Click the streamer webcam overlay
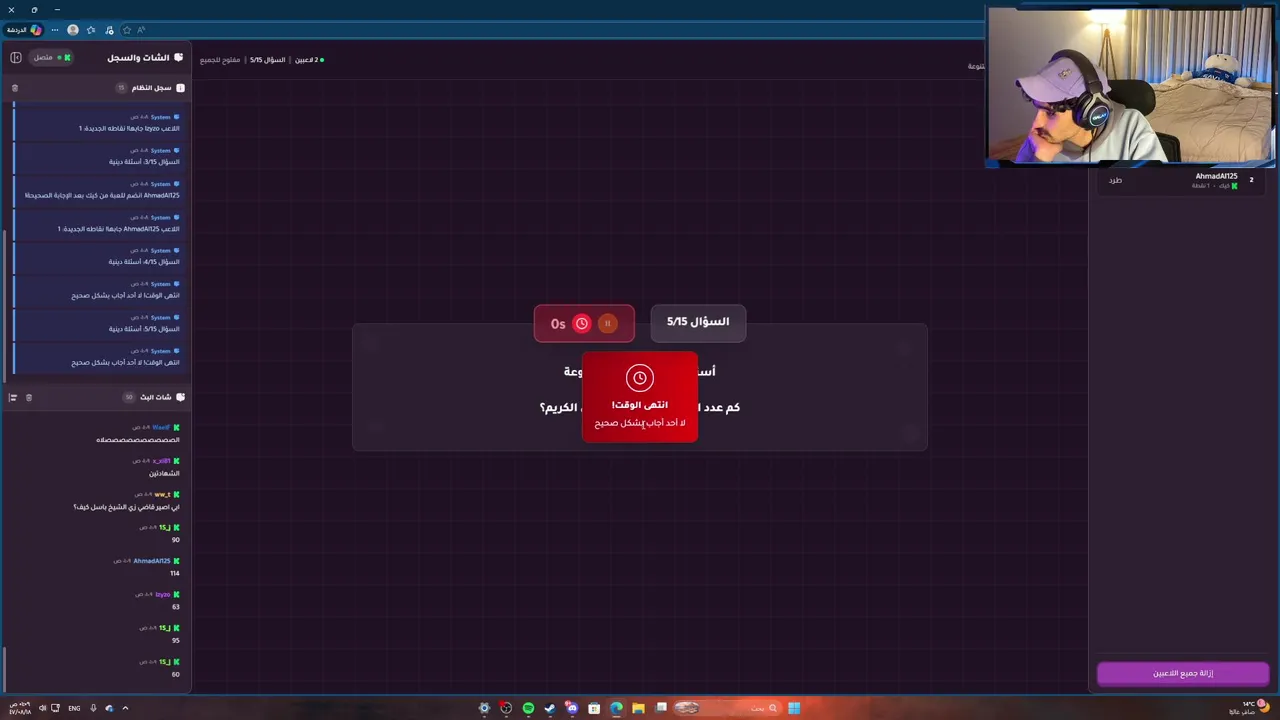Image resolution: width=1280 pixels, height=720 pixels. [1131, 86]
